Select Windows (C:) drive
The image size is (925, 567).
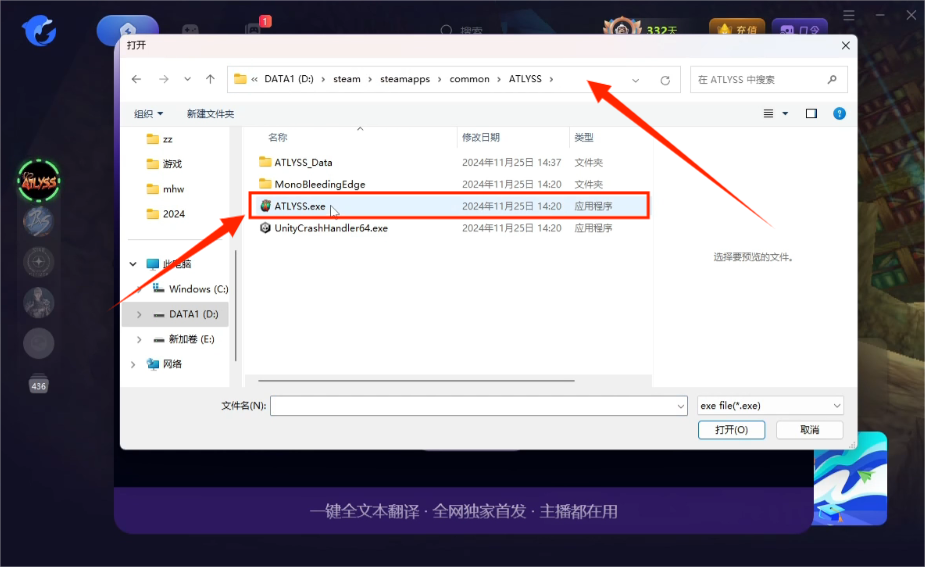point(190,289)
